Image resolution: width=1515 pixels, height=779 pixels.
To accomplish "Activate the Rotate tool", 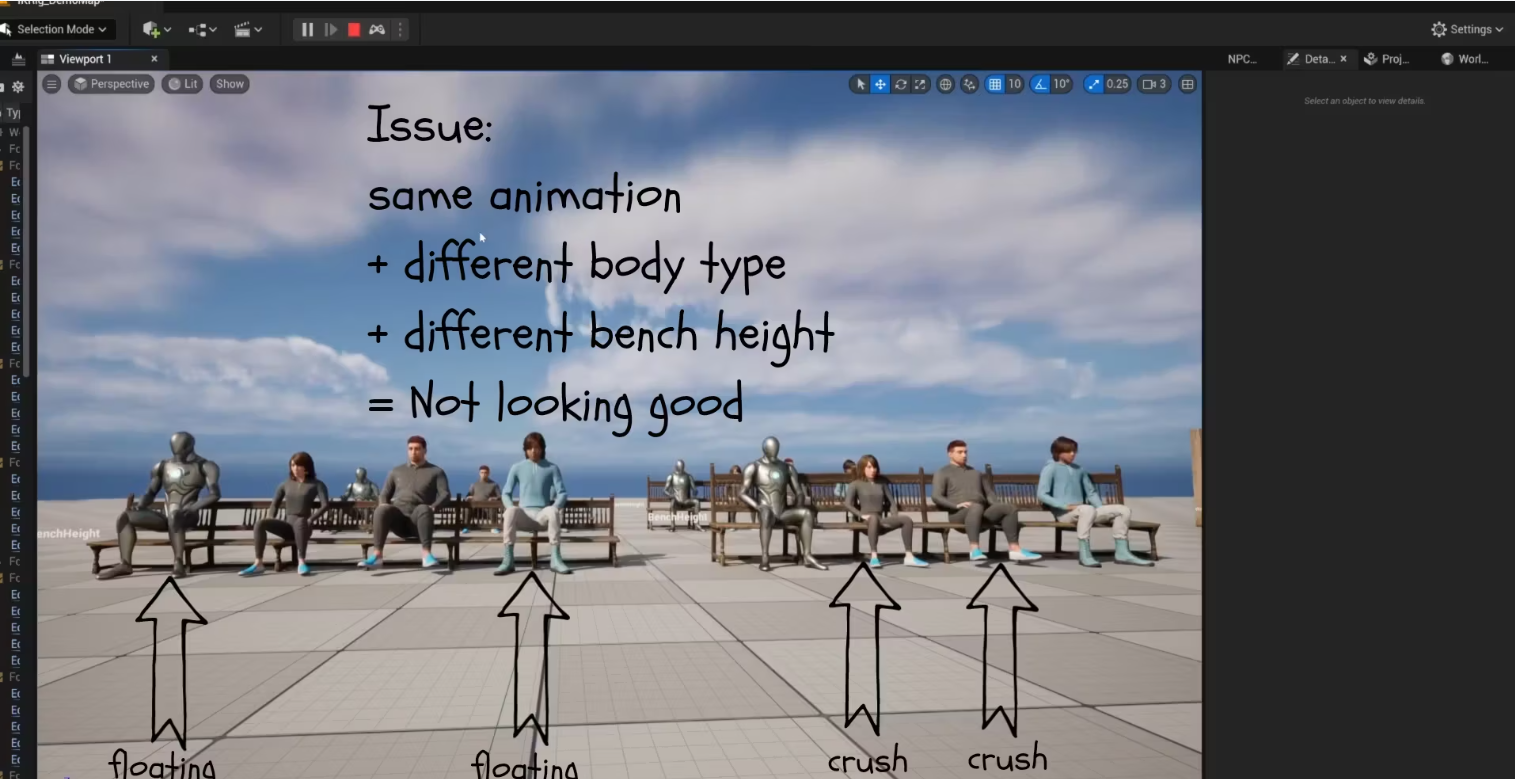I will point(901,84).
